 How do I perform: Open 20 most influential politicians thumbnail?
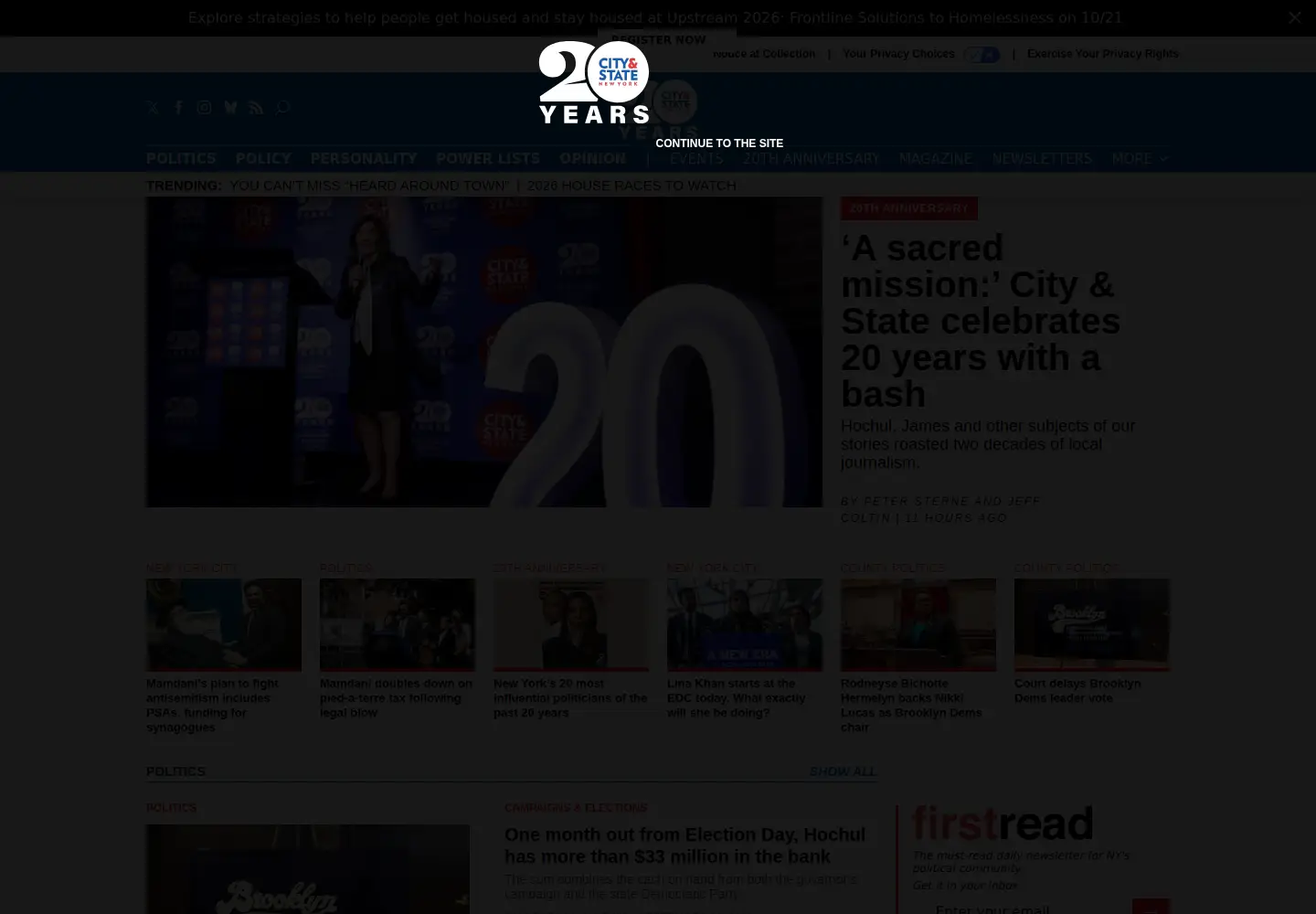tap(571, 625)
